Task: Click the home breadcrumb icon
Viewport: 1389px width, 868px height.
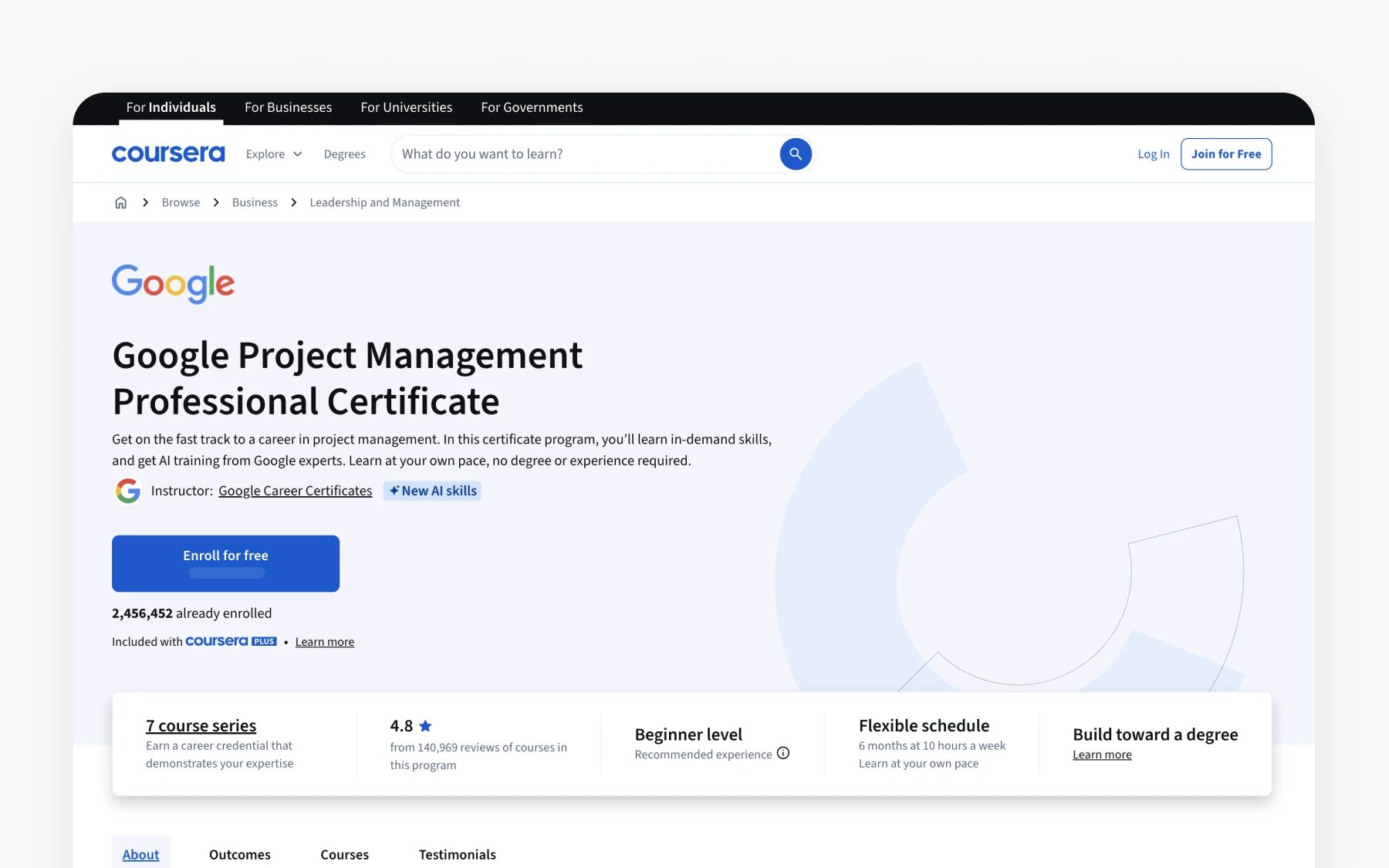Action: tap(121, 202)
